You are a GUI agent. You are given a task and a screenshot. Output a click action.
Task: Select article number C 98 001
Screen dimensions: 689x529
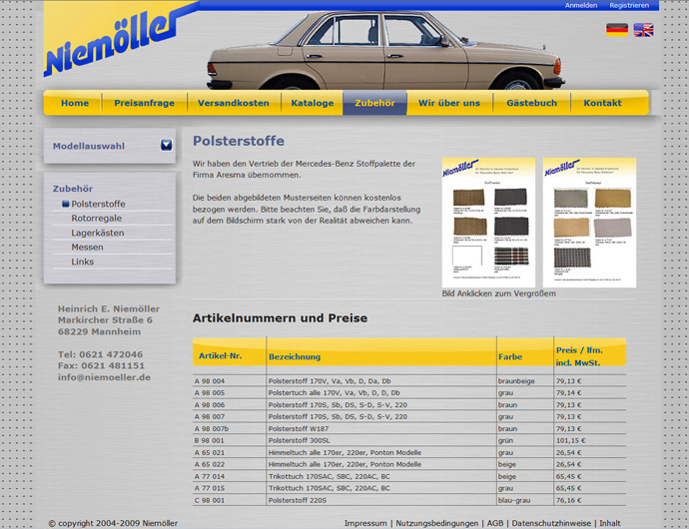coord(209,500)
